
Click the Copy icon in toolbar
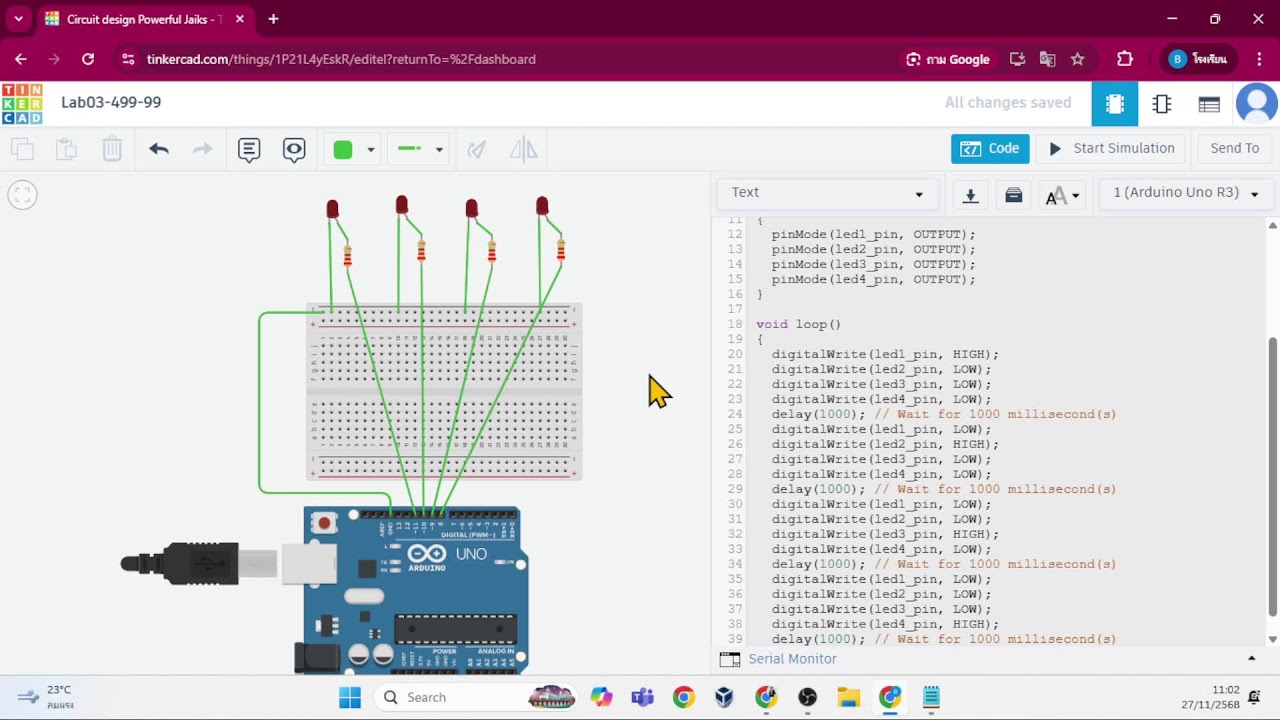(22, 150)
